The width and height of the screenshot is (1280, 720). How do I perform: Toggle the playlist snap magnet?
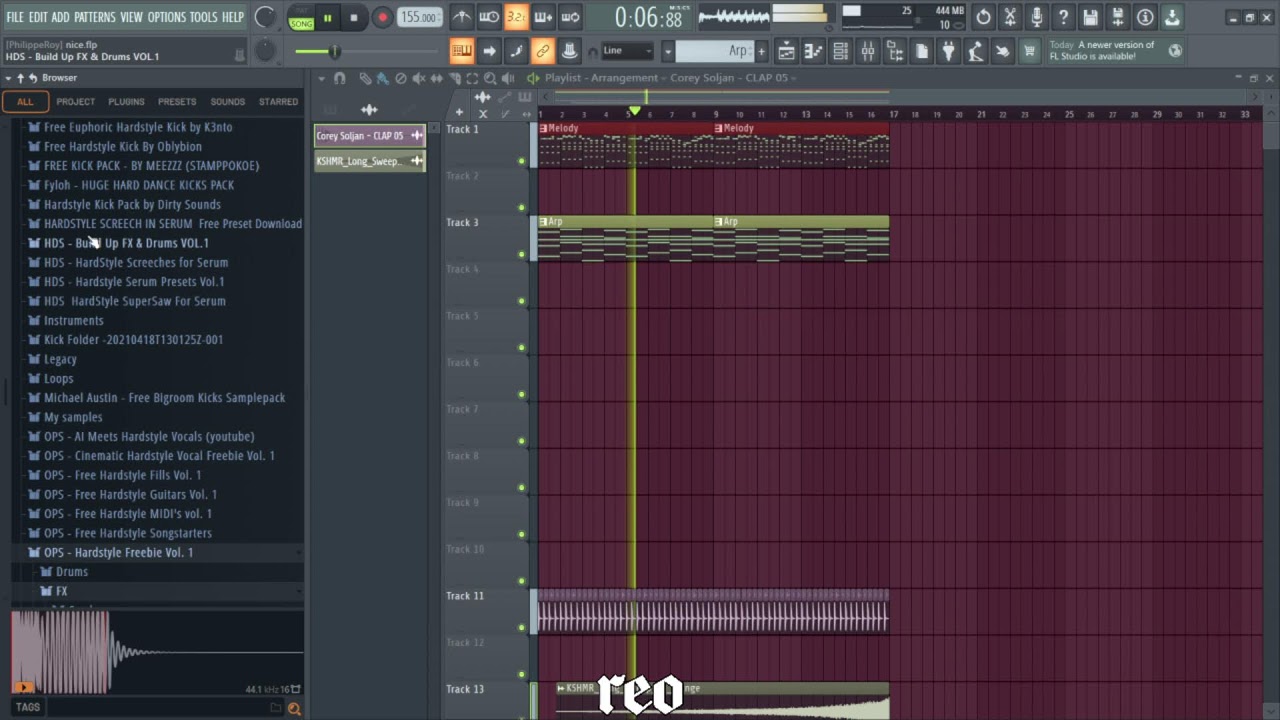(340, 78)
